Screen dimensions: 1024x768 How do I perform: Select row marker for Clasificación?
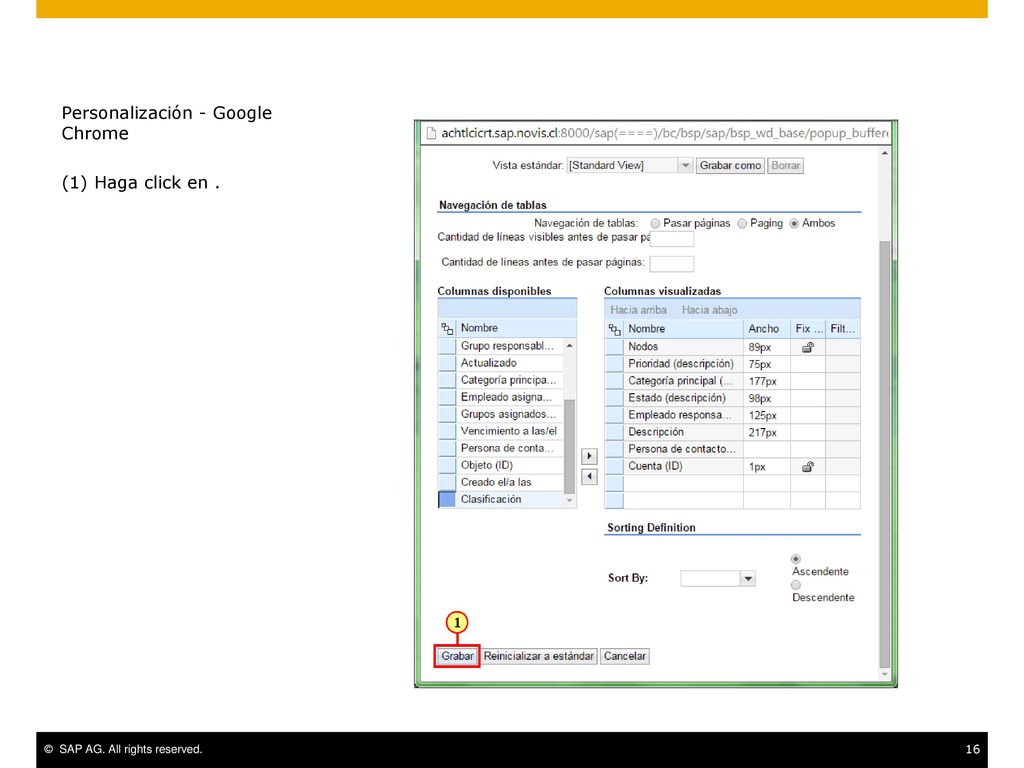pyautogui.click(x=447, y=500)
